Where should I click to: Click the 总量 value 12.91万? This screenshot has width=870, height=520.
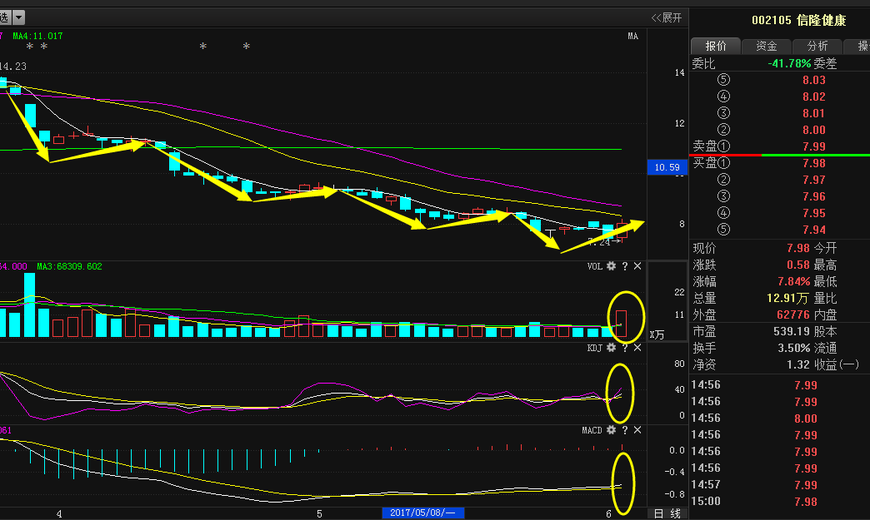(788, 298)
